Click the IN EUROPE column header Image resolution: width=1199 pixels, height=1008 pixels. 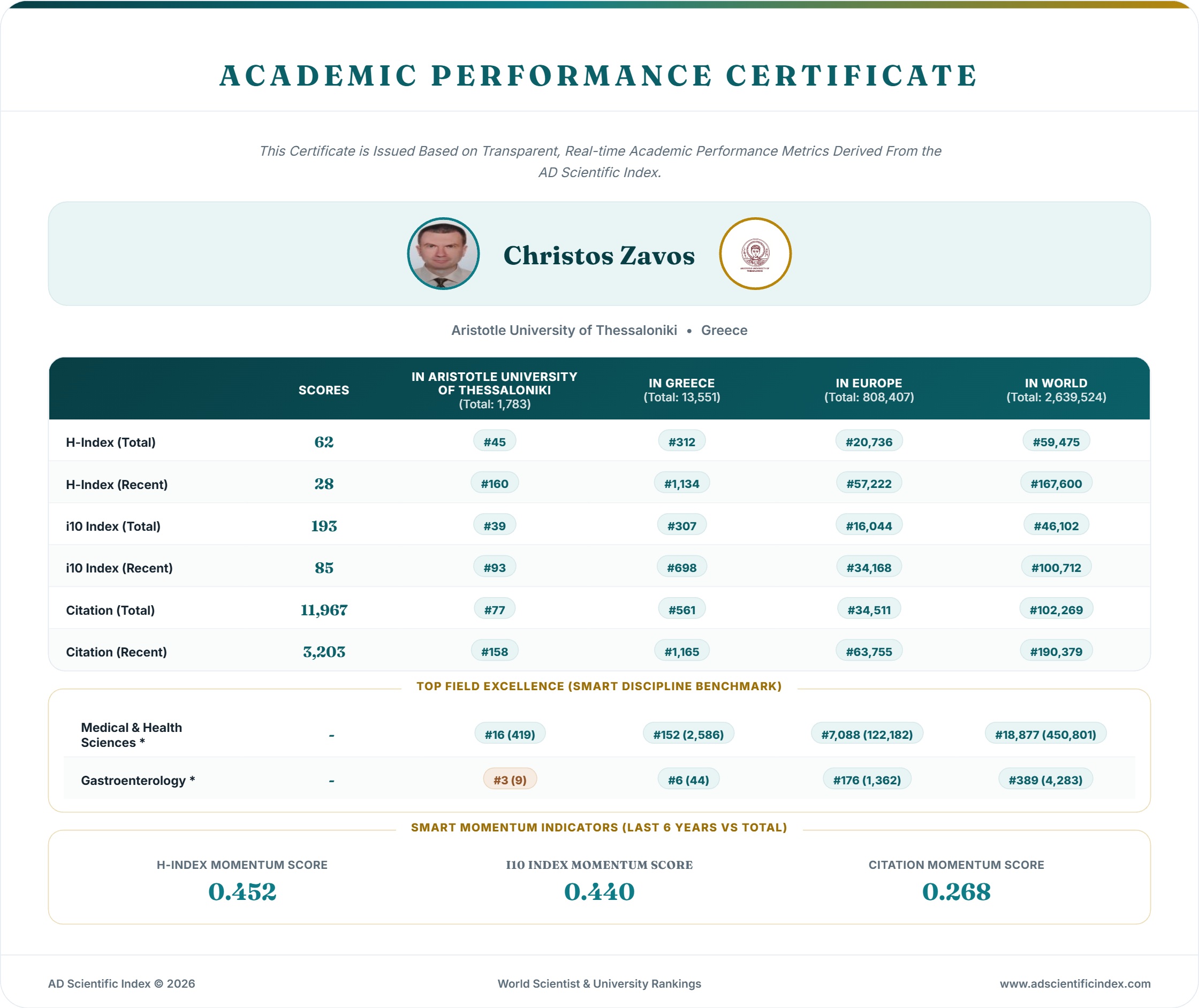click(869, 390)
